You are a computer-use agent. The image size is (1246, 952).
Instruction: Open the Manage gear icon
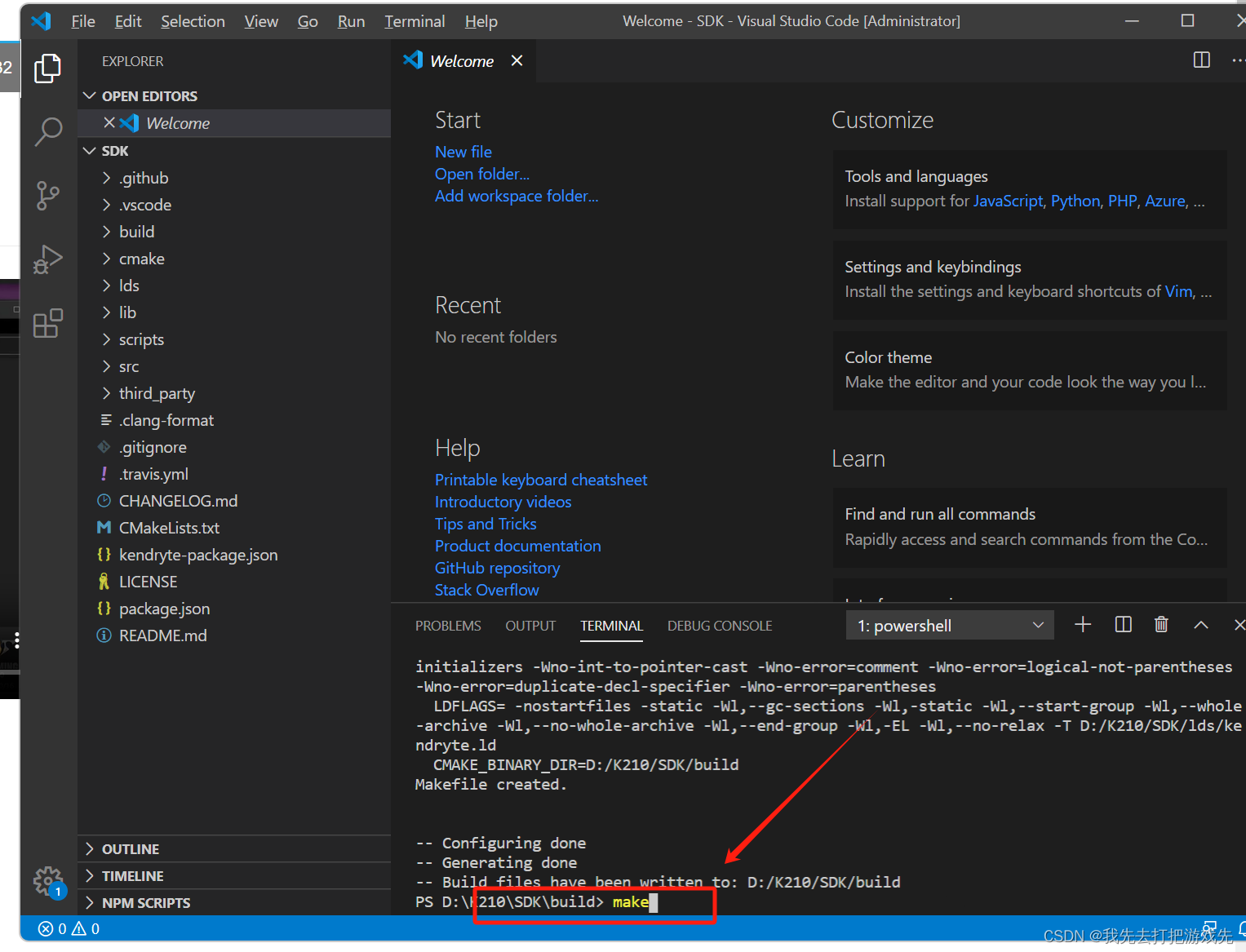(48, 881)
